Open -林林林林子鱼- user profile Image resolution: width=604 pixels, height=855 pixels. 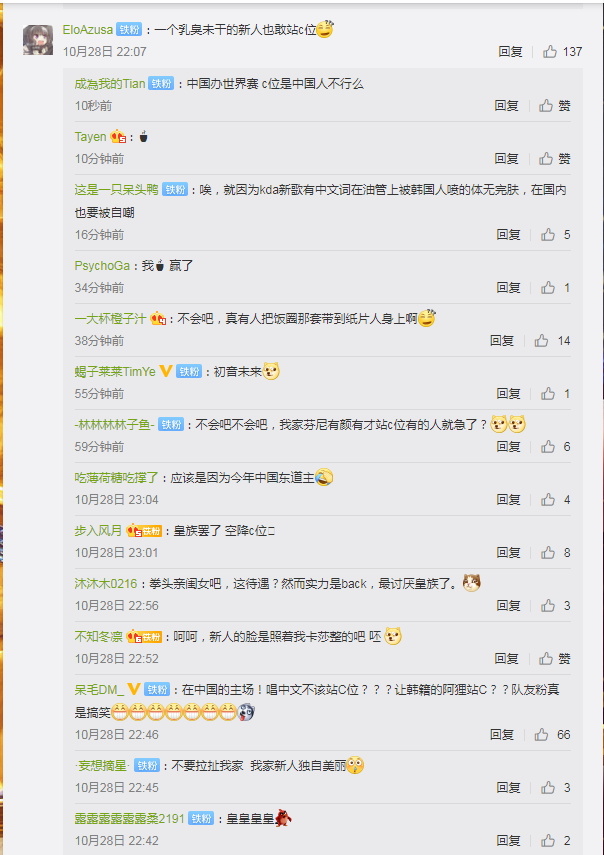[115, 424]
